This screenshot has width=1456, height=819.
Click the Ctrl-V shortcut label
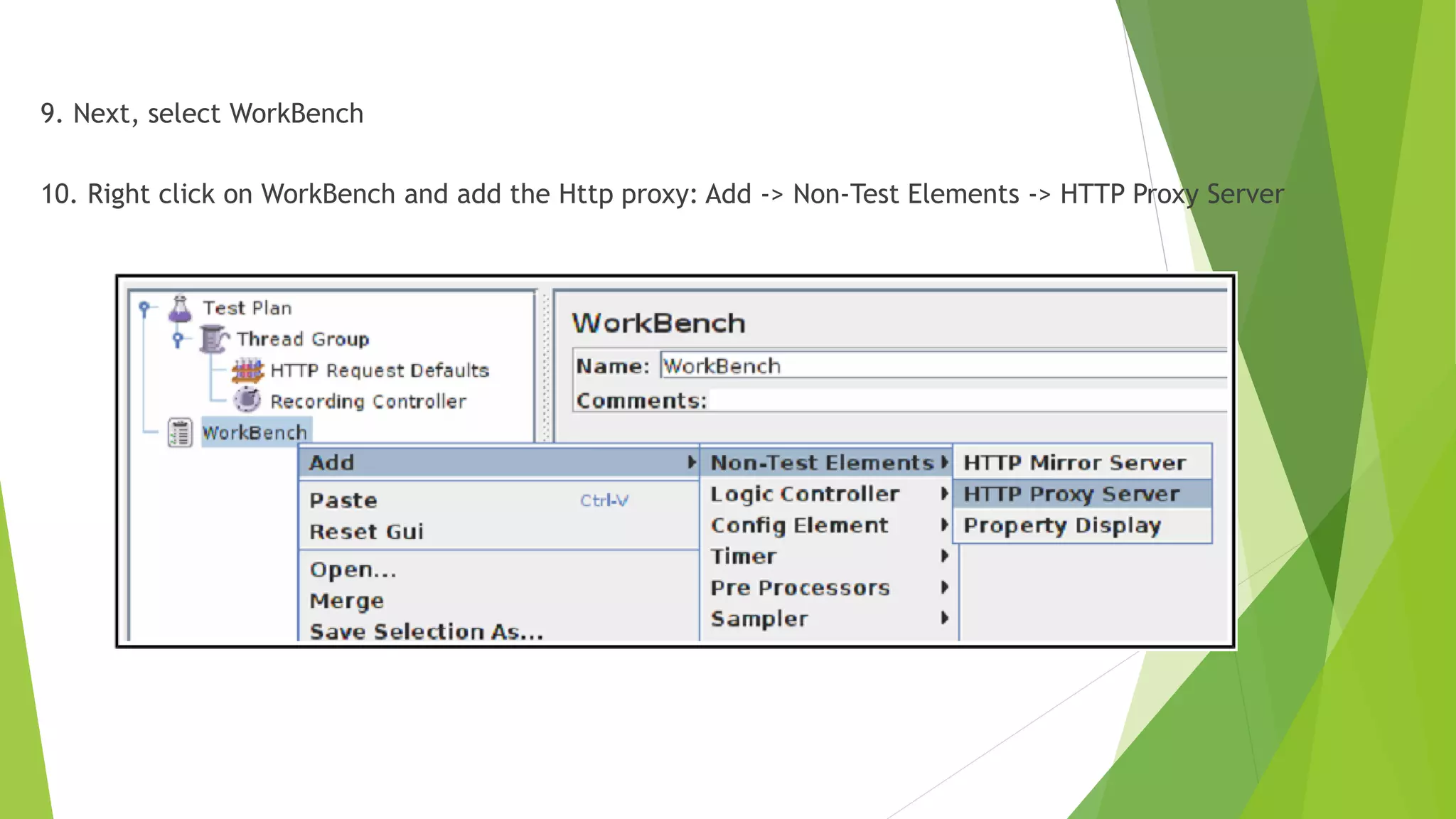[x=604, y=500]
